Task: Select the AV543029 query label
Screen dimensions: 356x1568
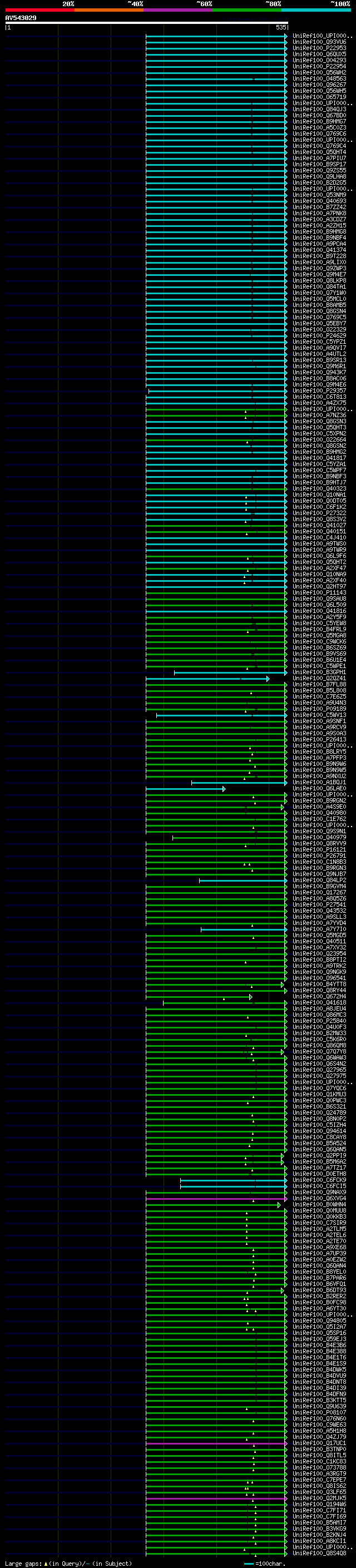Action: [x=21, y=18]
